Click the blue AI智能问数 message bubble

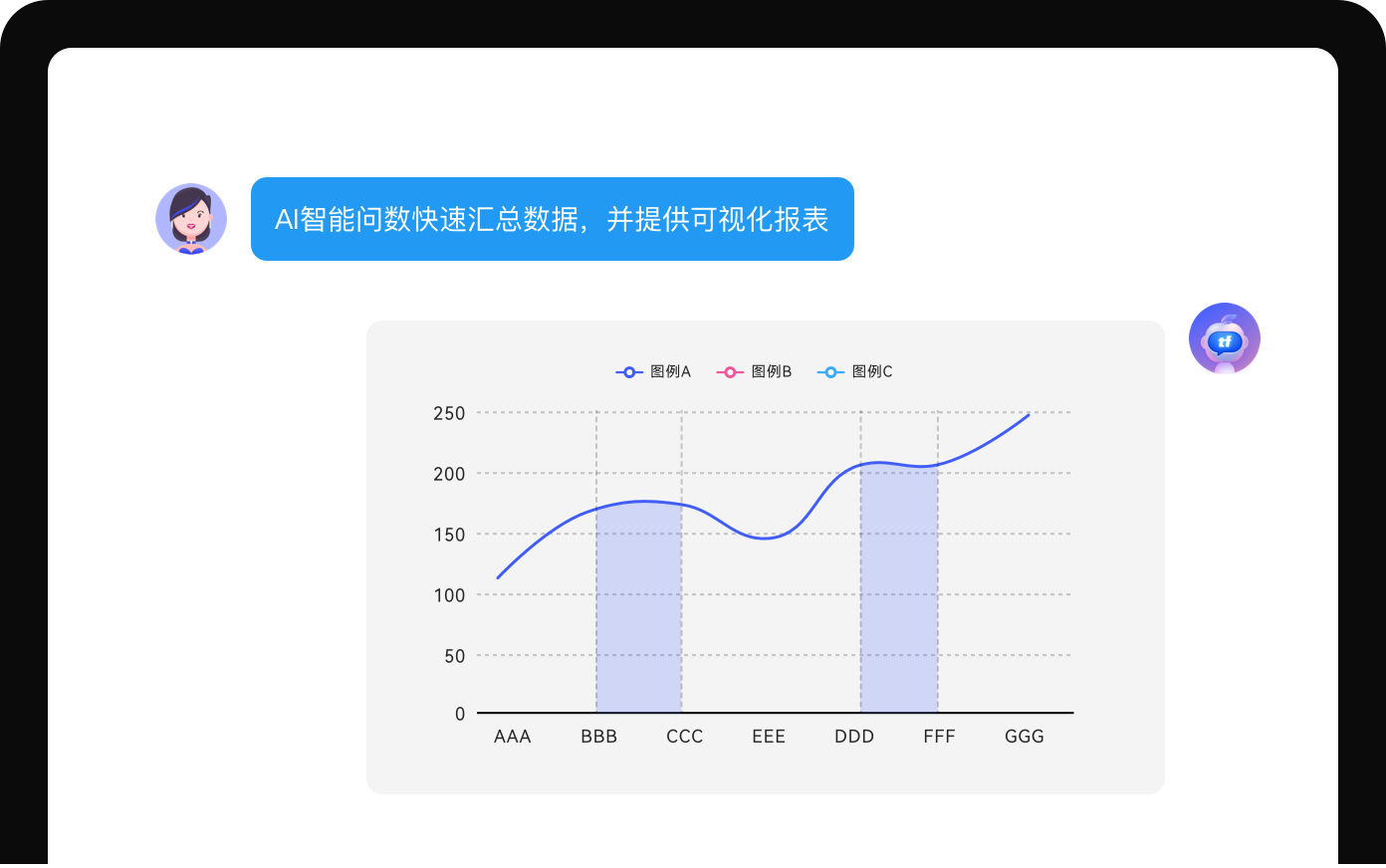[x=552, y=219]
